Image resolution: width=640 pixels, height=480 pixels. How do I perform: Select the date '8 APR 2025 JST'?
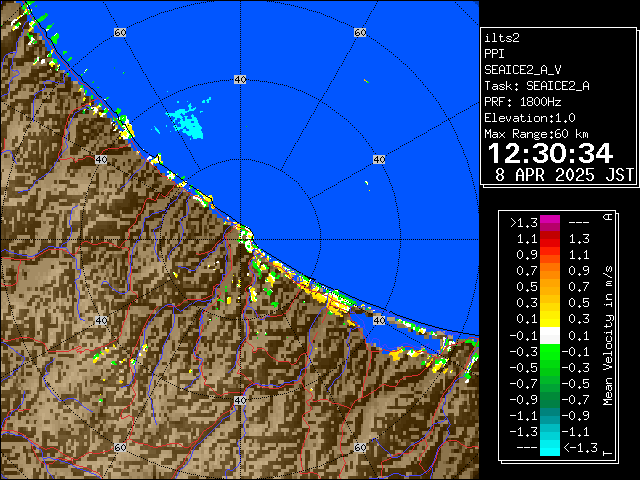coord(564,175)
